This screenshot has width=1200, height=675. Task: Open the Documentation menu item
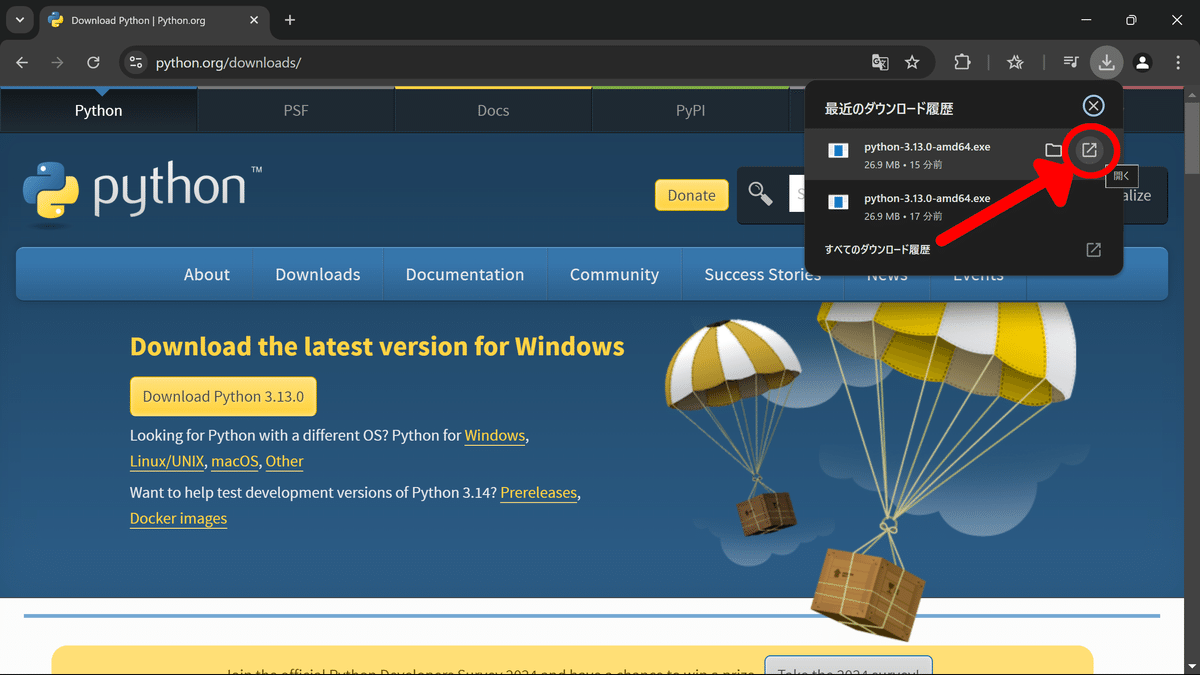pyautogui.click(x=465, y=274)
